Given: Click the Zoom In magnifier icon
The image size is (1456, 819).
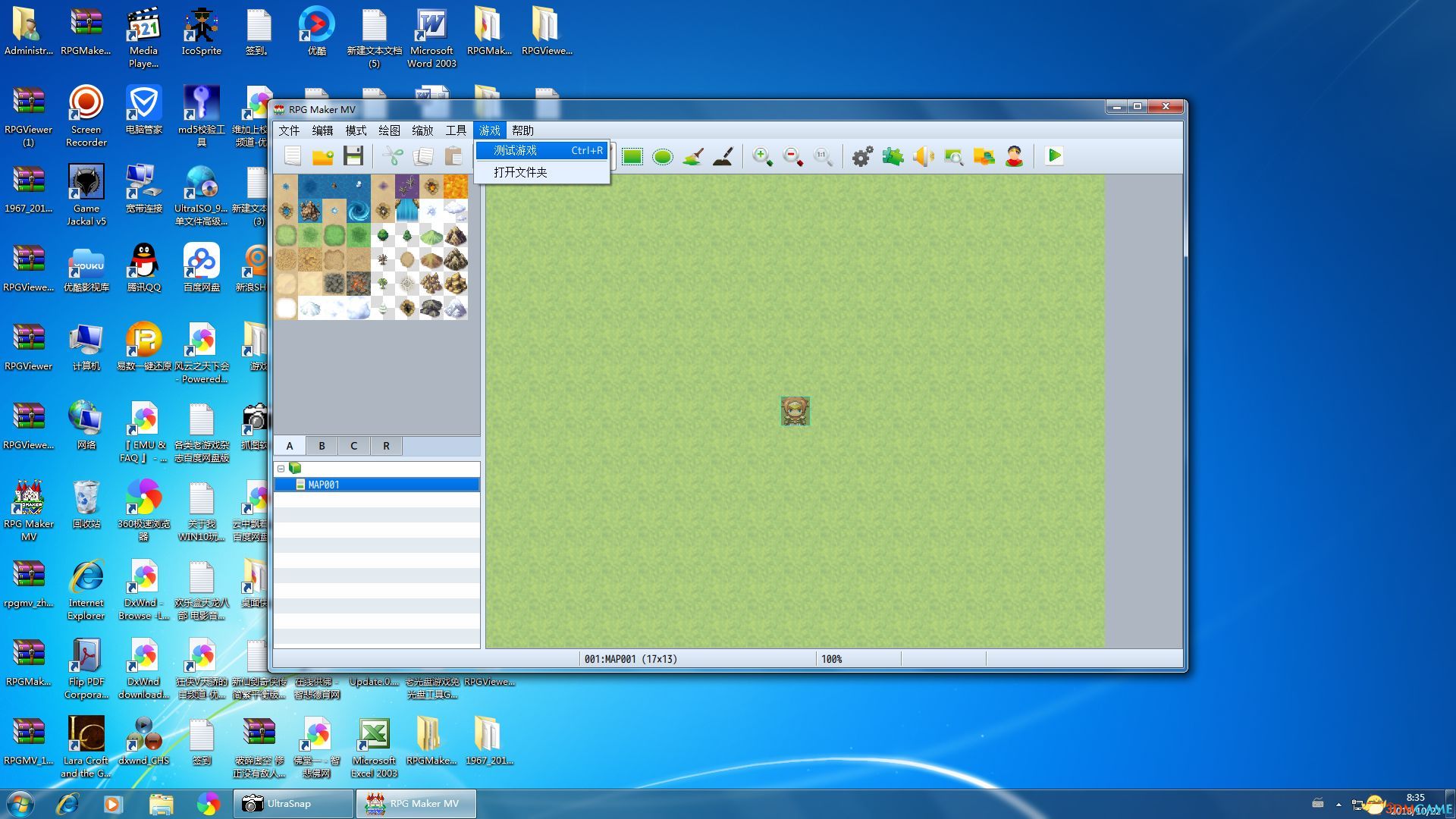Looking at the screenshot, I should coord(762,156).
